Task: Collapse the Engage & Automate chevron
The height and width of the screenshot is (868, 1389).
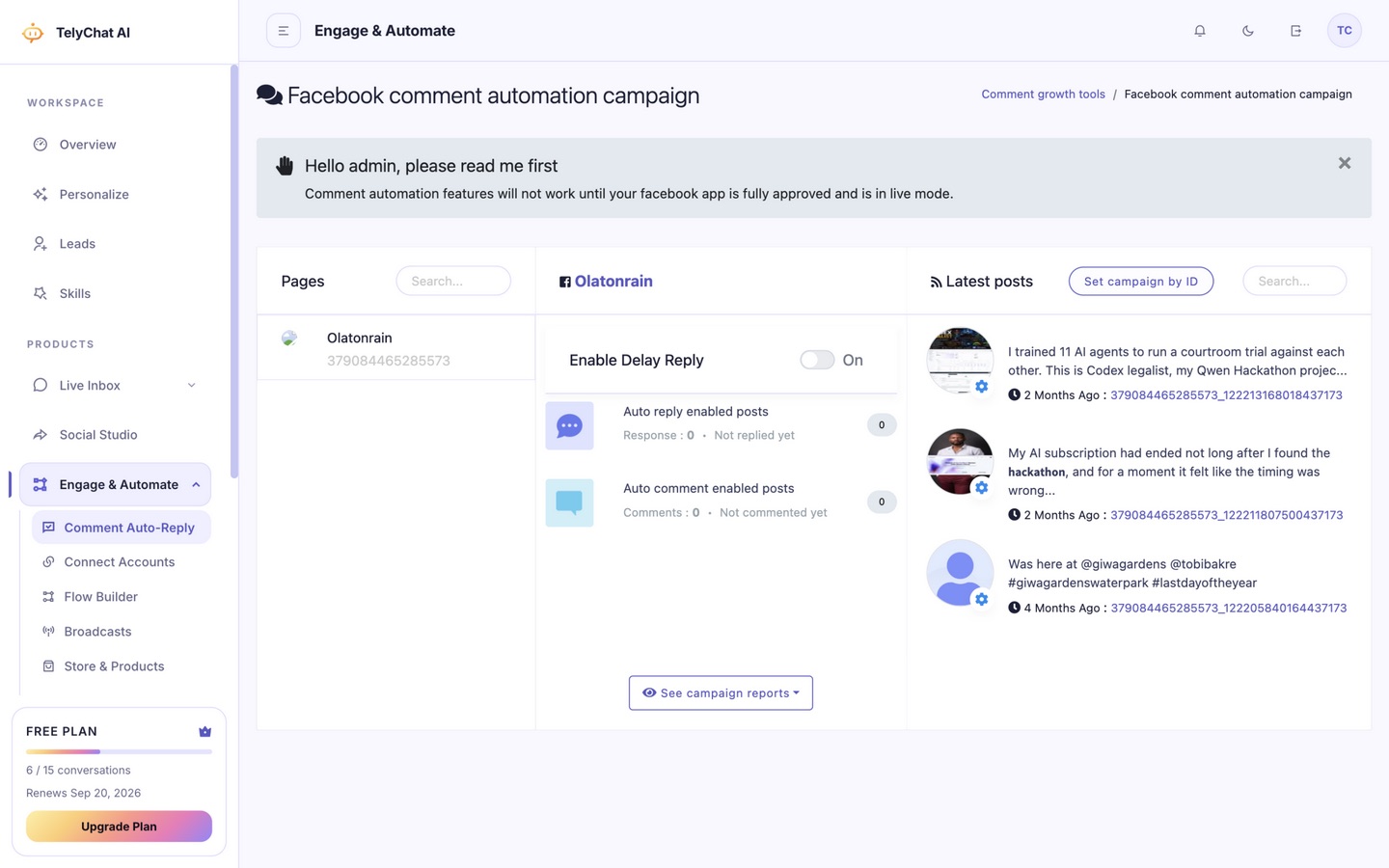Action: [196, 485]
